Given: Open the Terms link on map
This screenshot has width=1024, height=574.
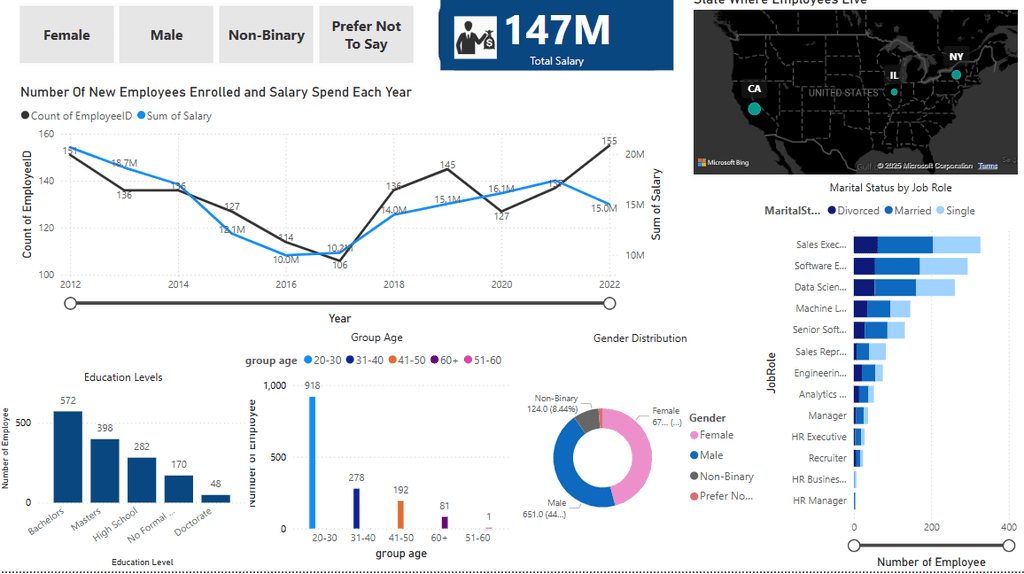Looking at the screenshot, I should 987,166.
